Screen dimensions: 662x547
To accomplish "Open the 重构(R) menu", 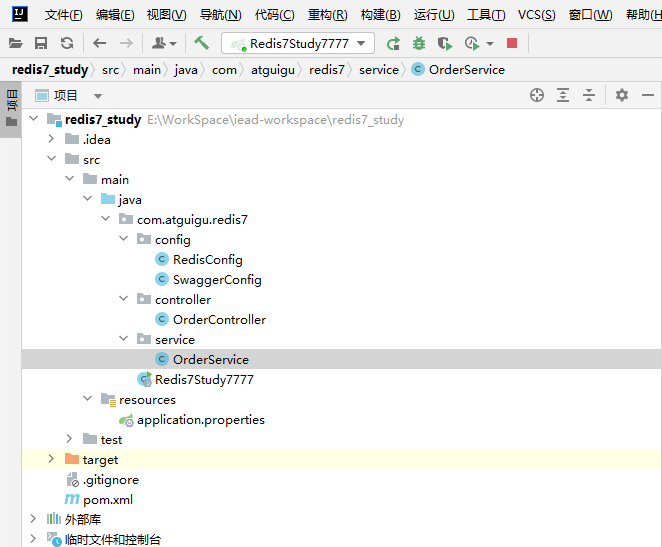I will click(x=327, y=15).
